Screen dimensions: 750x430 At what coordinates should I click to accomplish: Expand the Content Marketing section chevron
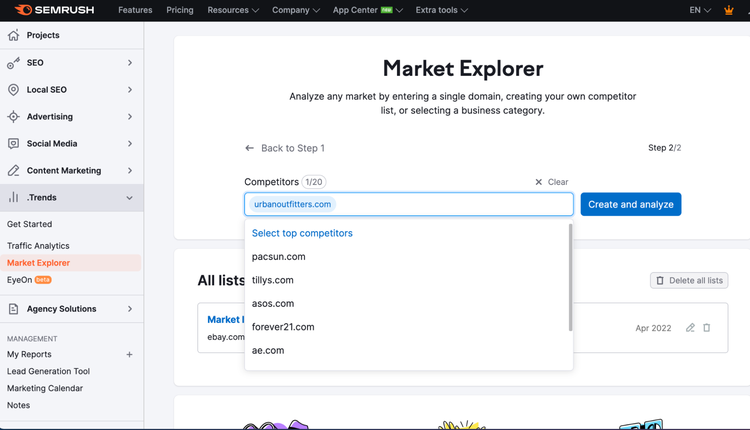[130, 170]
